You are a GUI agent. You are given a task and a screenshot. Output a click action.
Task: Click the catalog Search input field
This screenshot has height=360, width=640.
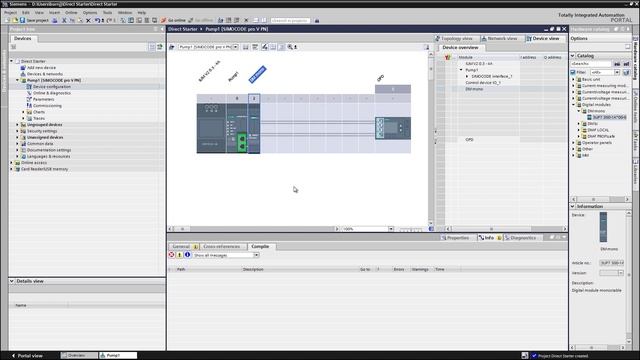591,64
